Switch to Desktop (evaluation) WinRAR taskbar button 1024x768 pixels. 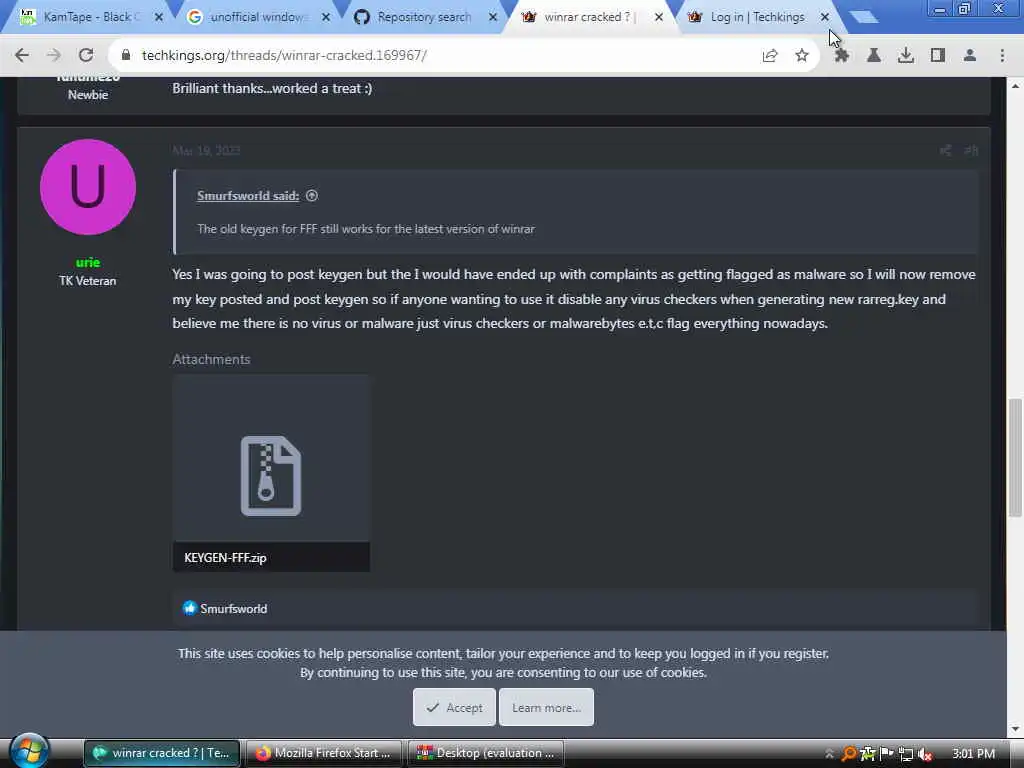pyautogui.click(x=486, y=753)
